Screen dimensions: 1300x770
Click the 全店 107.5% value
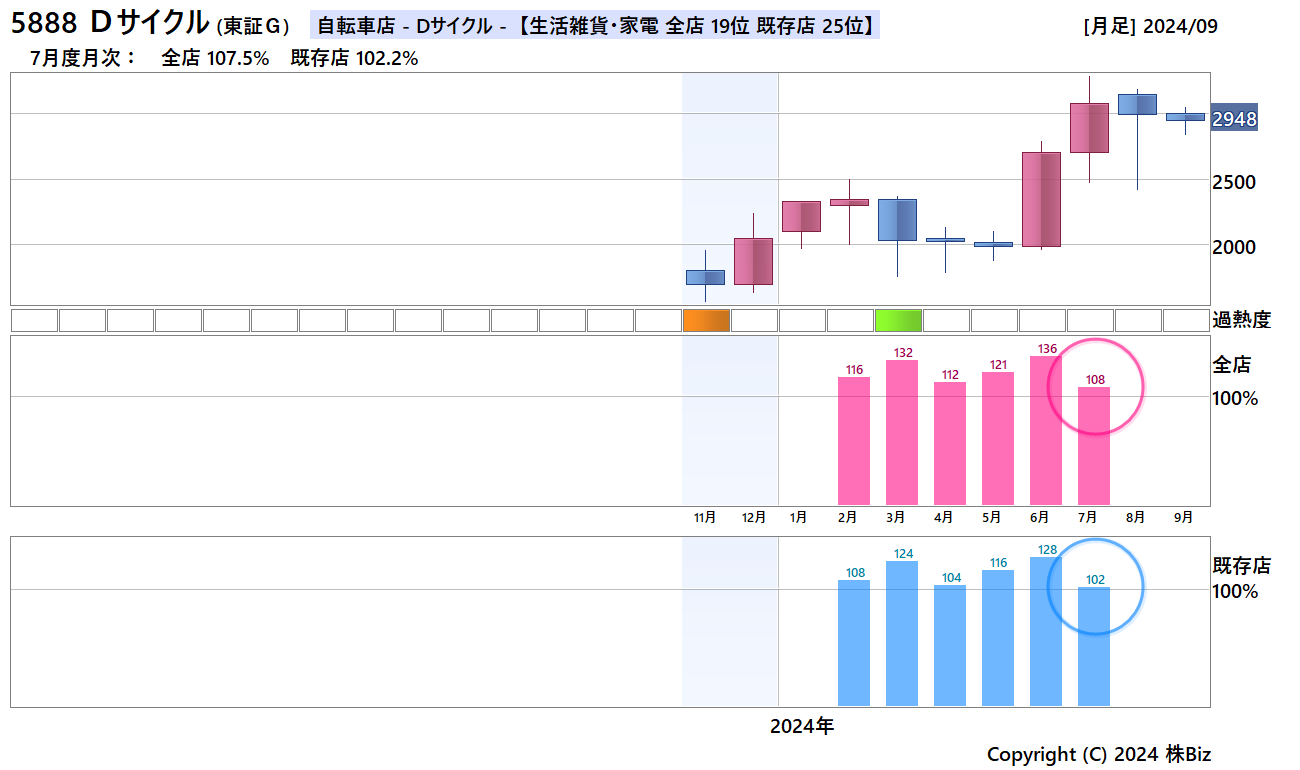(216, 58)
